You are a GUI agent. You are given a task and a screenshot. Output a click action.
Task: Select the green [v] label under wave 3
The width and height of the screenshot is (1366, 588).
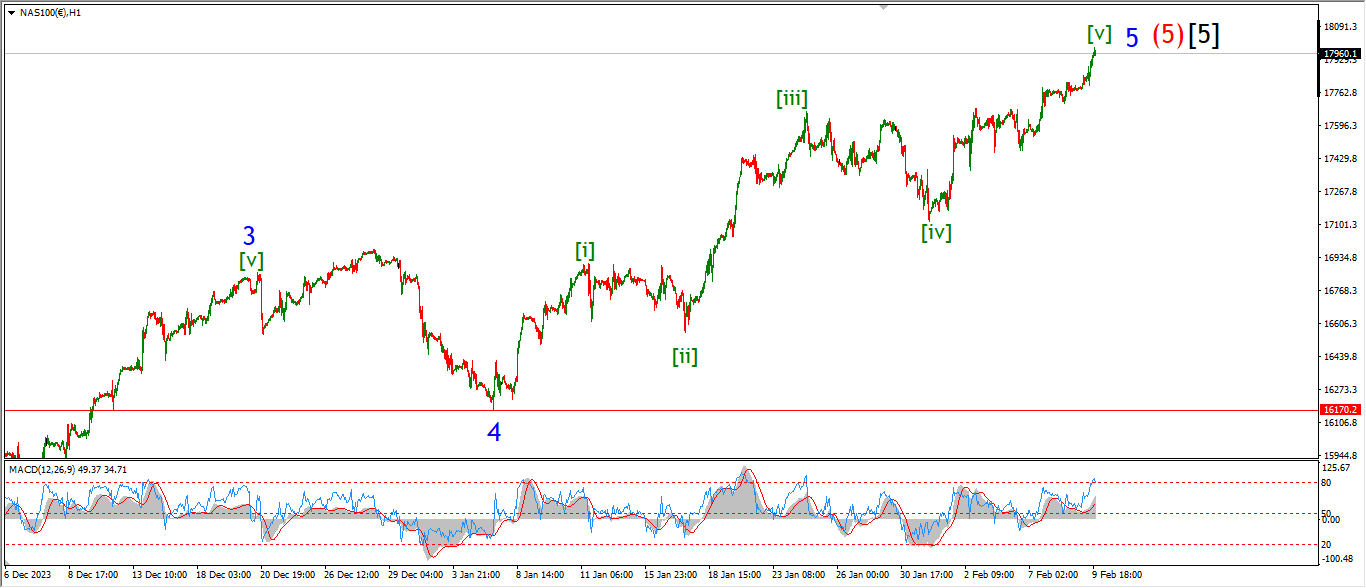pyautogui.click(x=251, y=260)
